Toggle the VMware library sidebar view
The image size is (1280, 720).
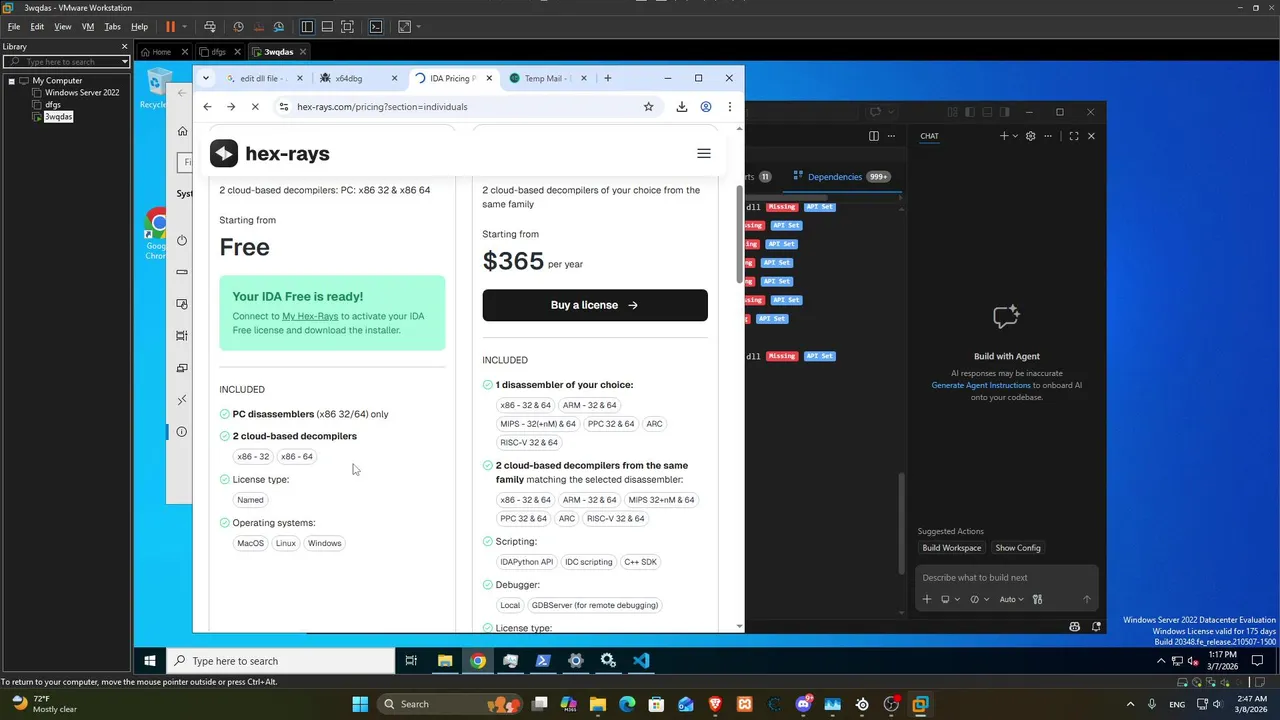pyautogui.click(x=307, y=27)
